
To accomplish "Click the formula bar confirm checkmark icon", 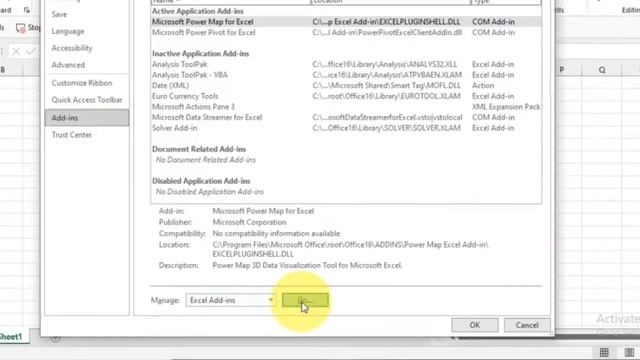I will coord(31,51).
